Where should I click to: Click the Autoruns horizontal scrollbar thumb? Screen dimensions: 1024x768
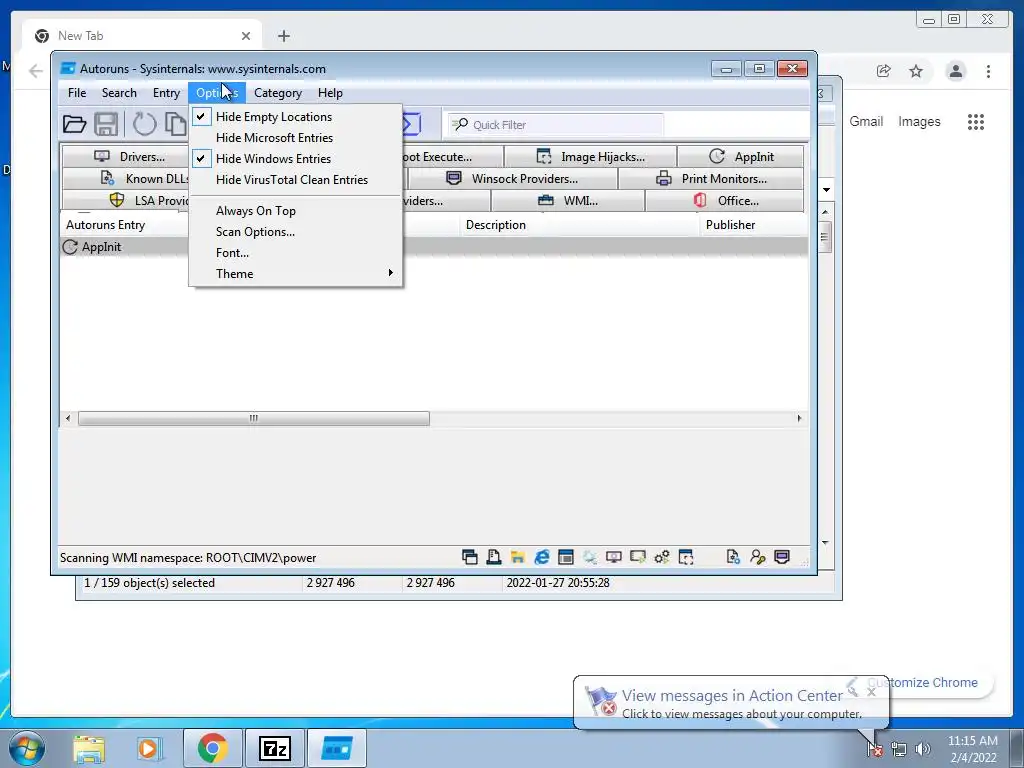(x=253, y=418)
